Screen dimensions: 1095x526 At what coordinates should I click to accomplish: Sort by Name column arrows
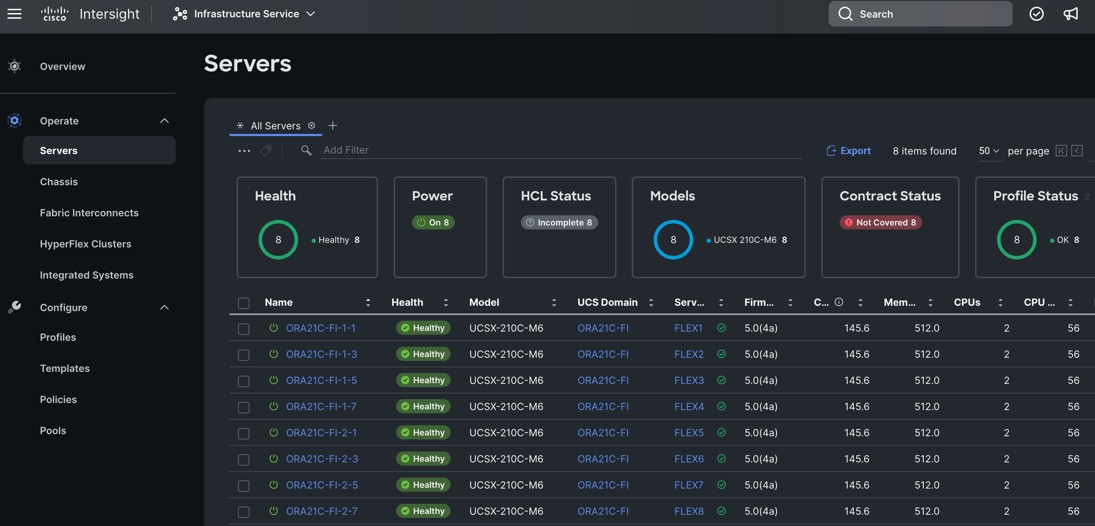(x=368, y=302)
